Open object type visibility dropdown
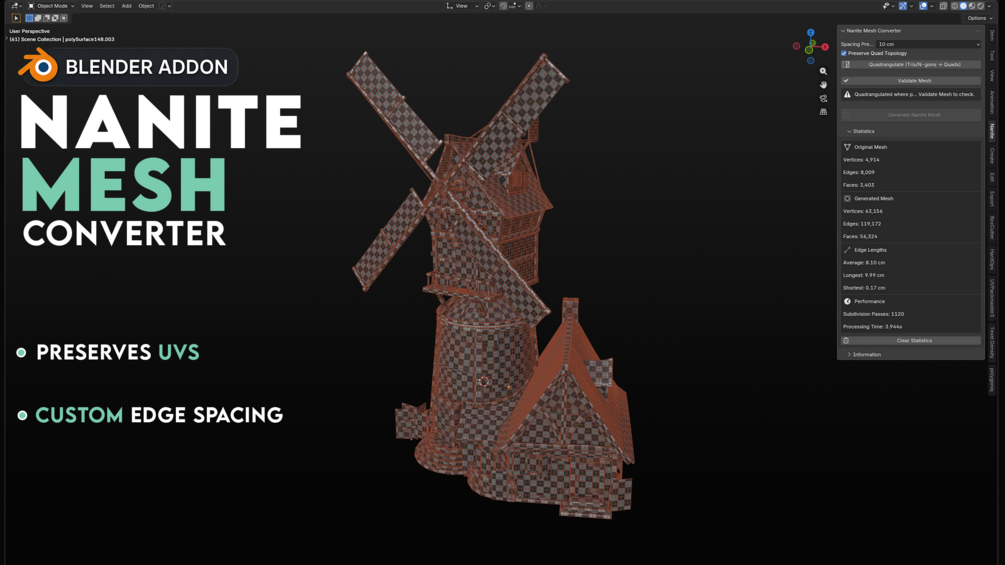Viewport: 1005px width, 565px height. point(889,6)
